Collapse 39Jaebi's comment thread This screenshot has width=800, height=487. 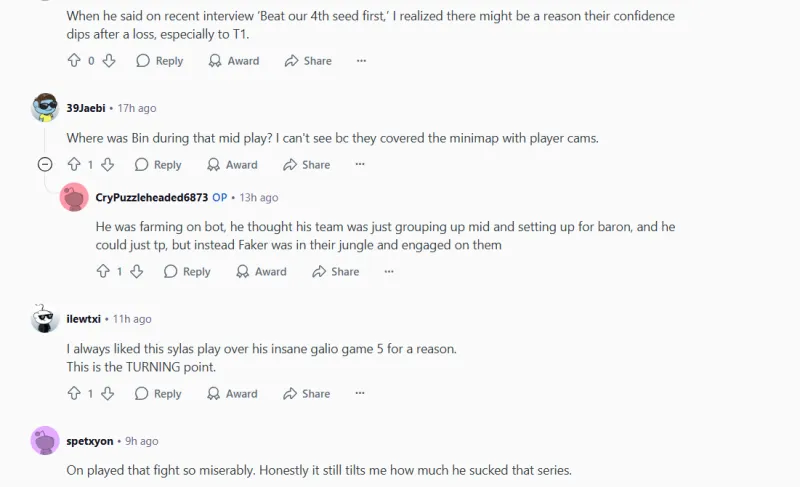(45, 165)
